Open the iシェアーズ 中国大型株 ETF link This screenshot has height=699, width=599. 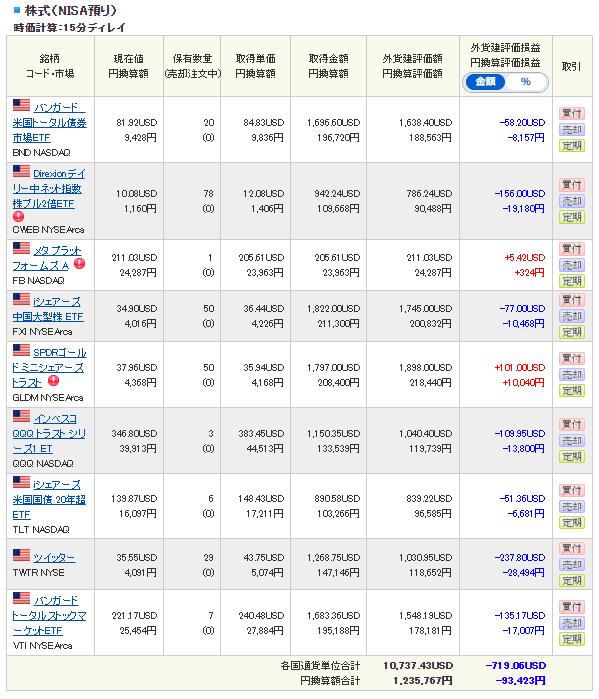point(48,309)
